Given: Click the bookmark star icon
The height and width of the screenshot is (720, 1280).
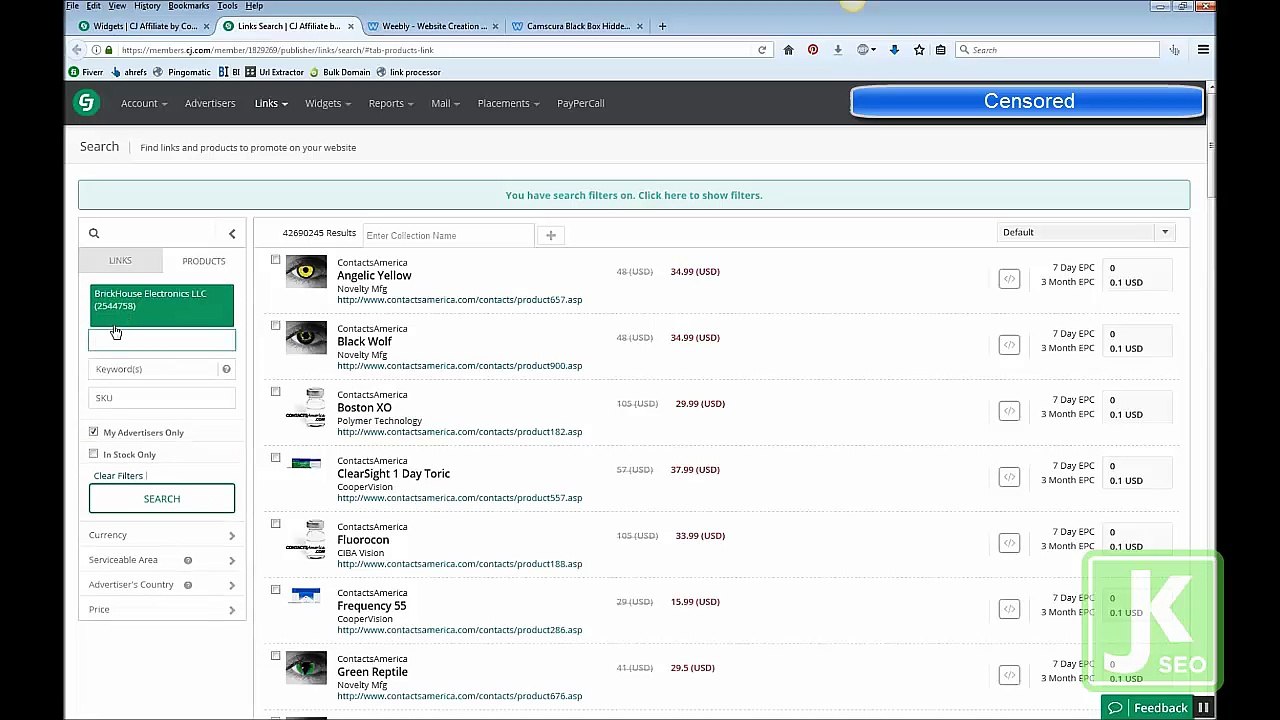Looking at the screenshot, I should (919, 50).
